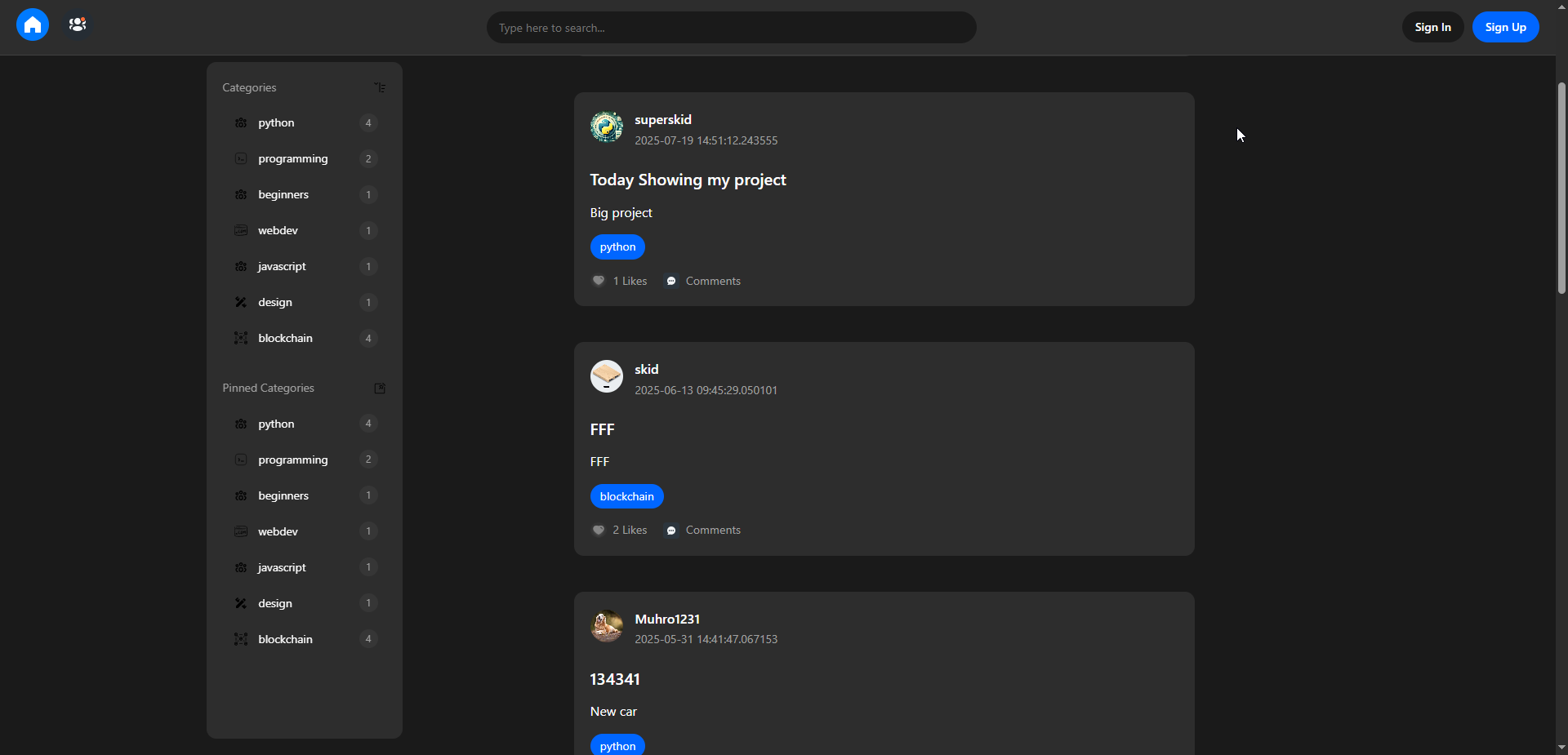Click the Categories collapse icon
The height and width of the screenshot is (755, 1568).
(380, 87)
